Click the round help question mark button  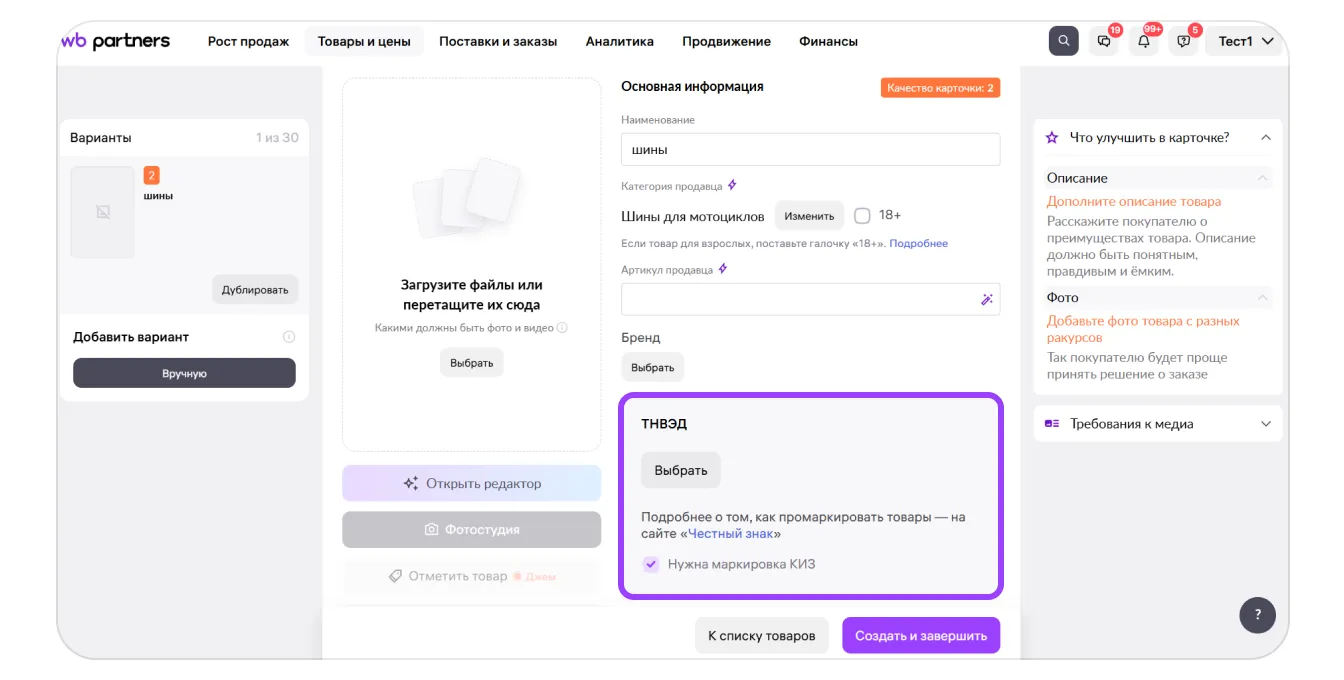pyautogui.click(x=1257, y=615)
